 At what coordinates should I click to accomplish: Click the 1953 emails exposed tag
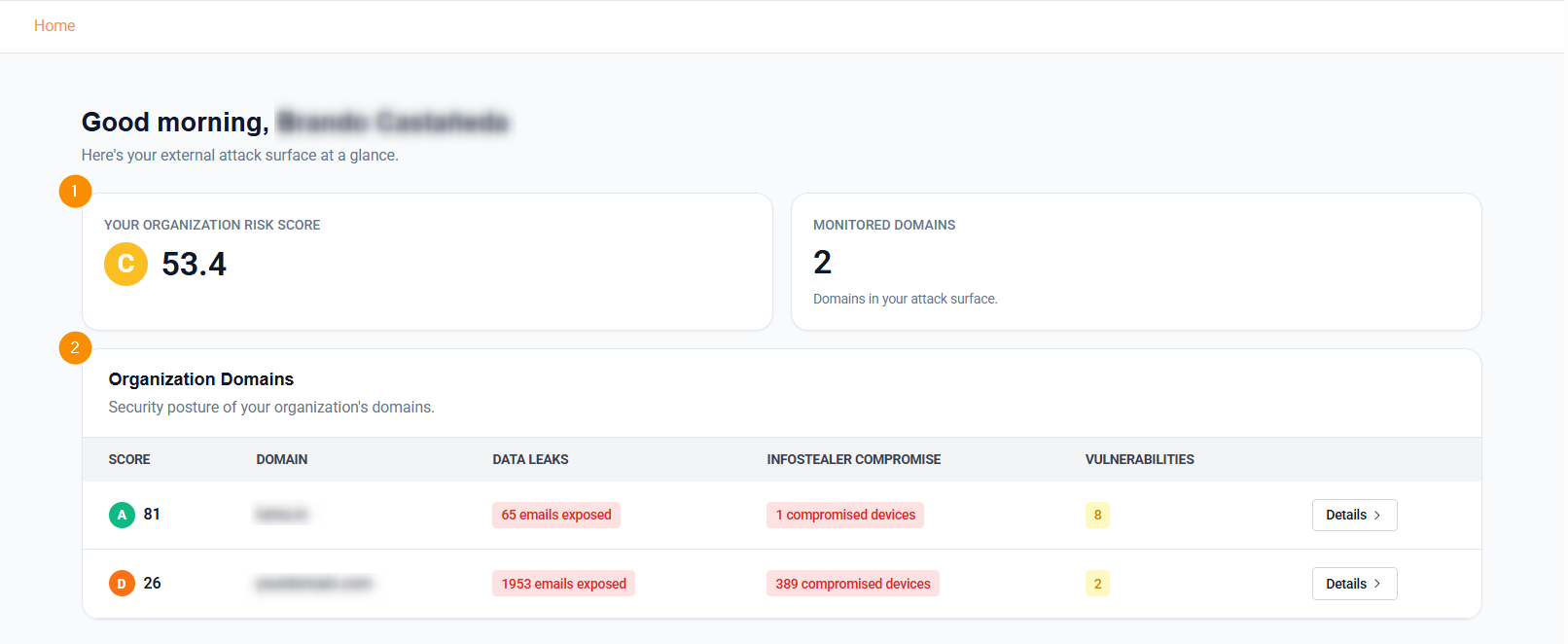tap(563, 584)
